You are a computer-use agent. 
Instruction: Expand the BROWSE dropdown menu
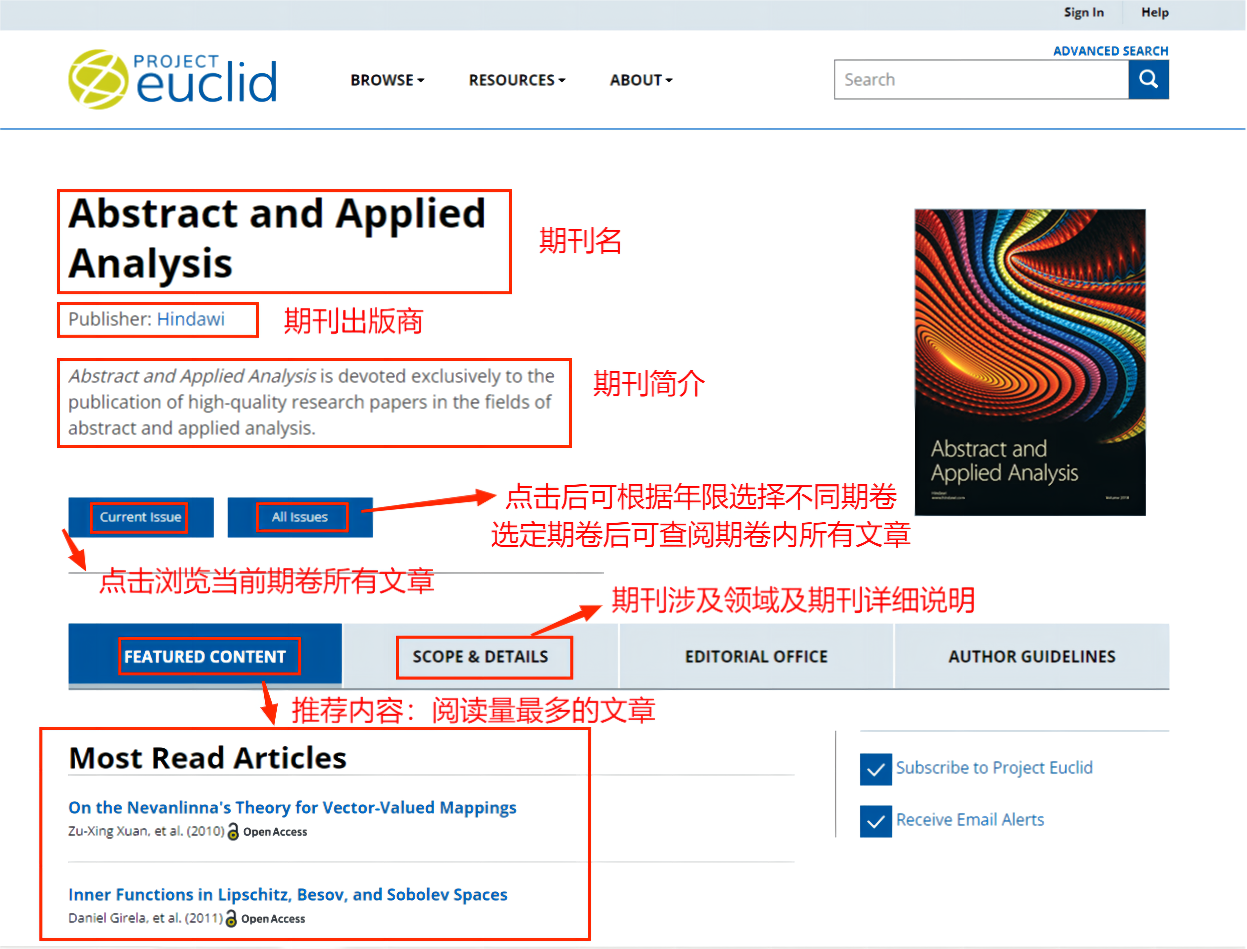coord(387,80)
